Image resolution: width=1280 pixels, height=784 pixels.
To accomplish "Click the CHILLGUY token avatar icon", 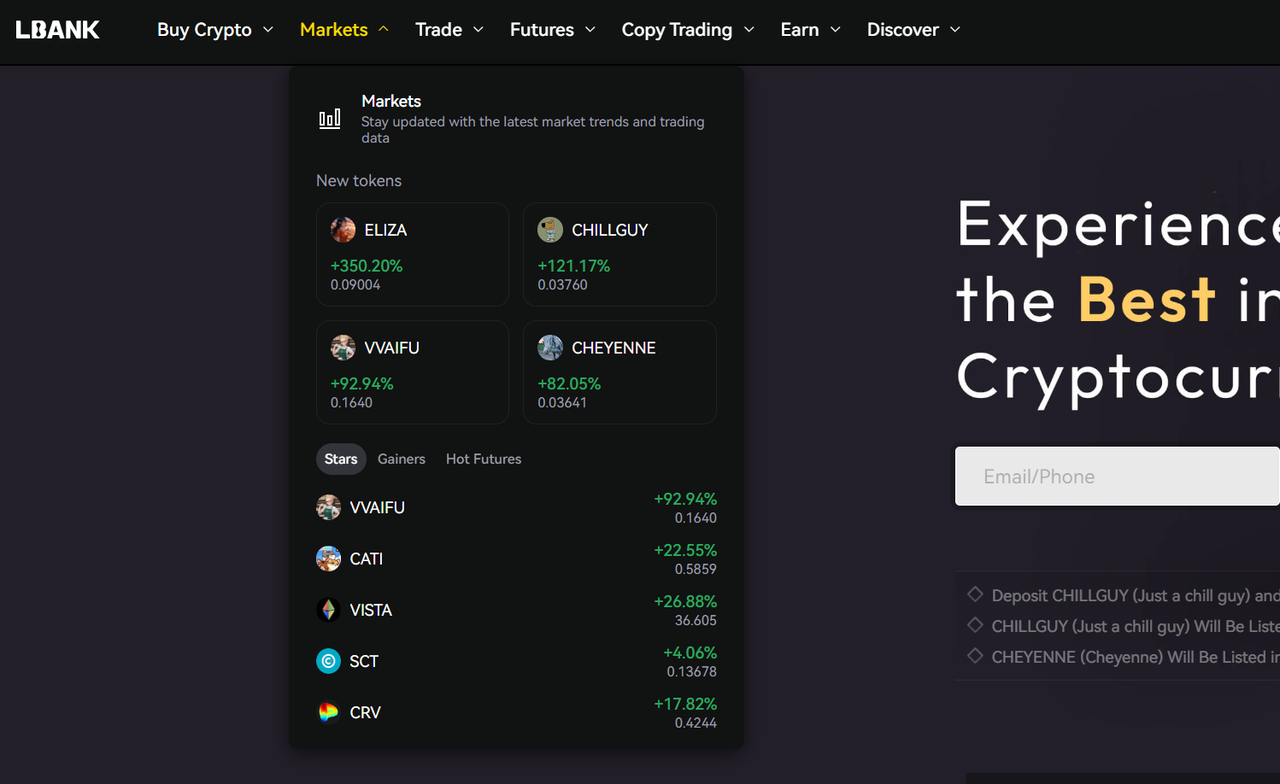I will tap(550, 230).
